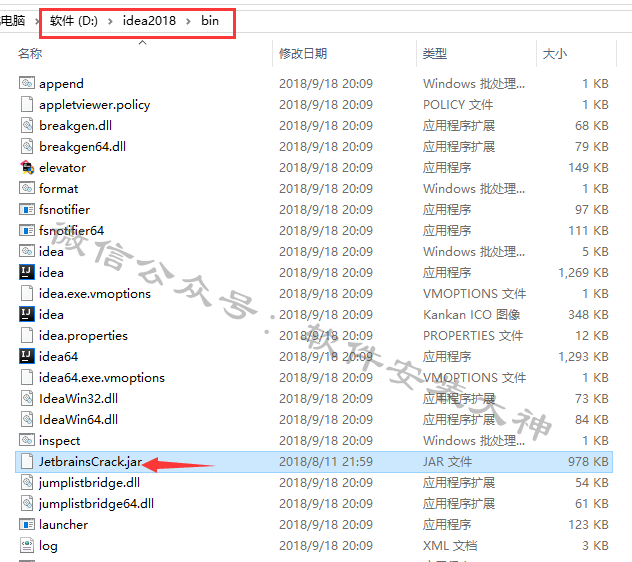
Task: Select the file name breakgen64.dll
Action: pyautogui.click(x=82, y=146)
